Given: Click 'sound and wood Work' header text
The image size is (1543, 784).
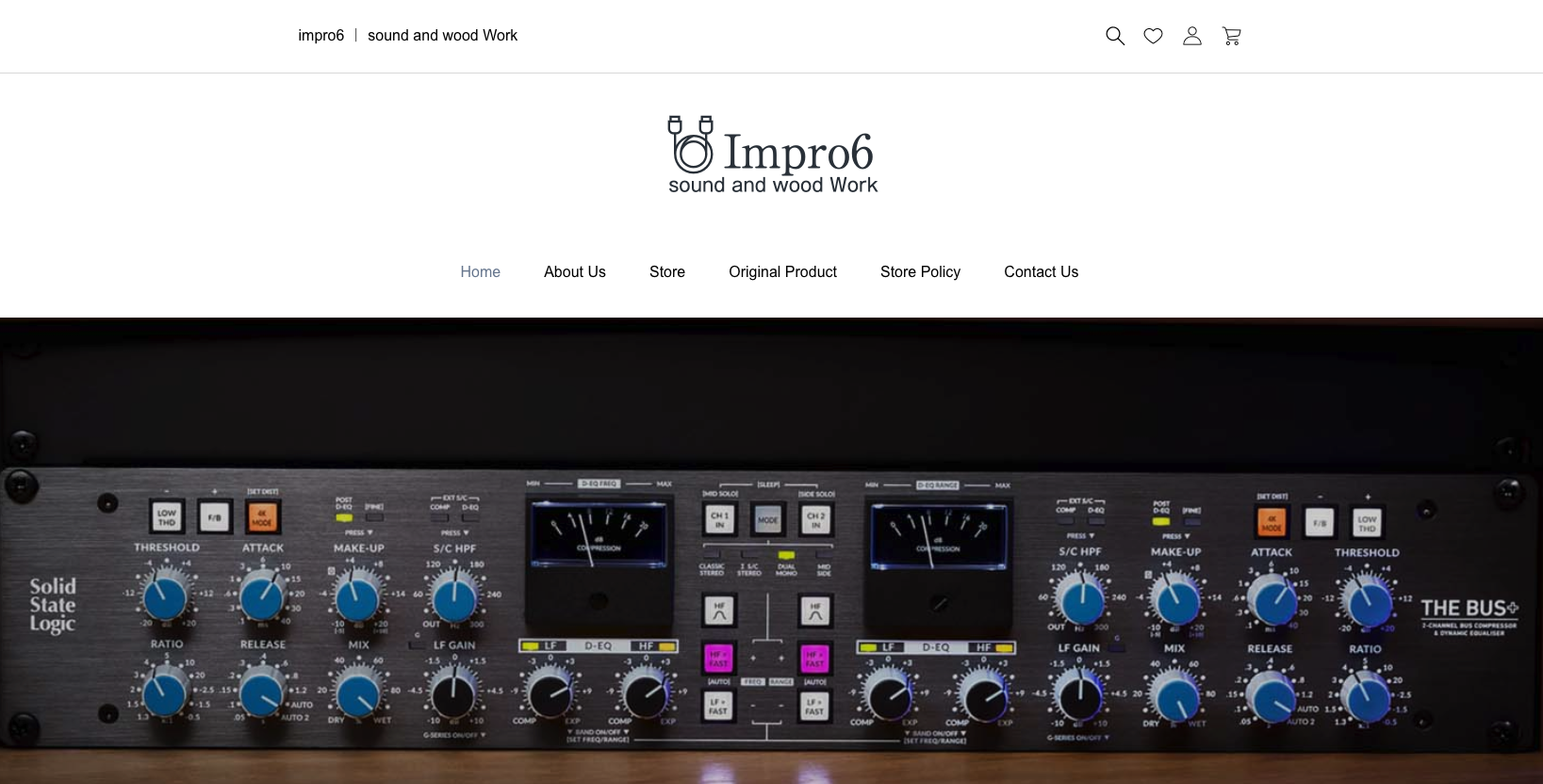Looking at the screenshot, I should point(442,36).
